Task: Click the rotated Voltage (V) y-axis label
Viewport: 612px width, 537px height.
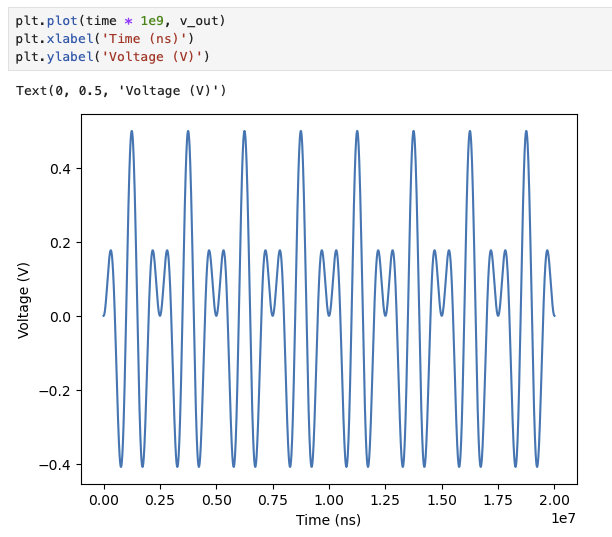Action: point(24,298)
